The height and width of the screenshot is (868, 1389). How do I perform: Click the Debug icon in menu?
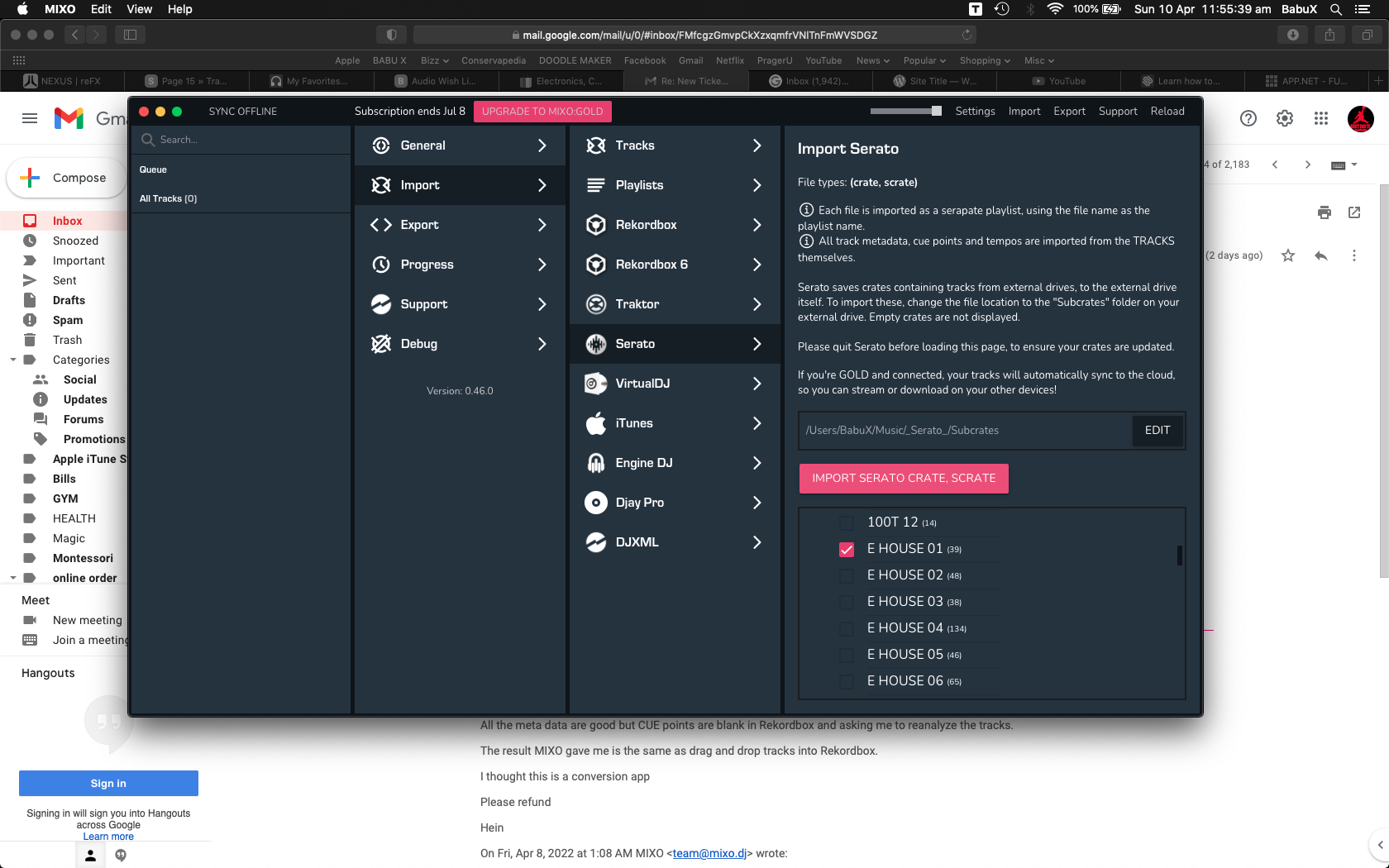click(x=381, y=344)
